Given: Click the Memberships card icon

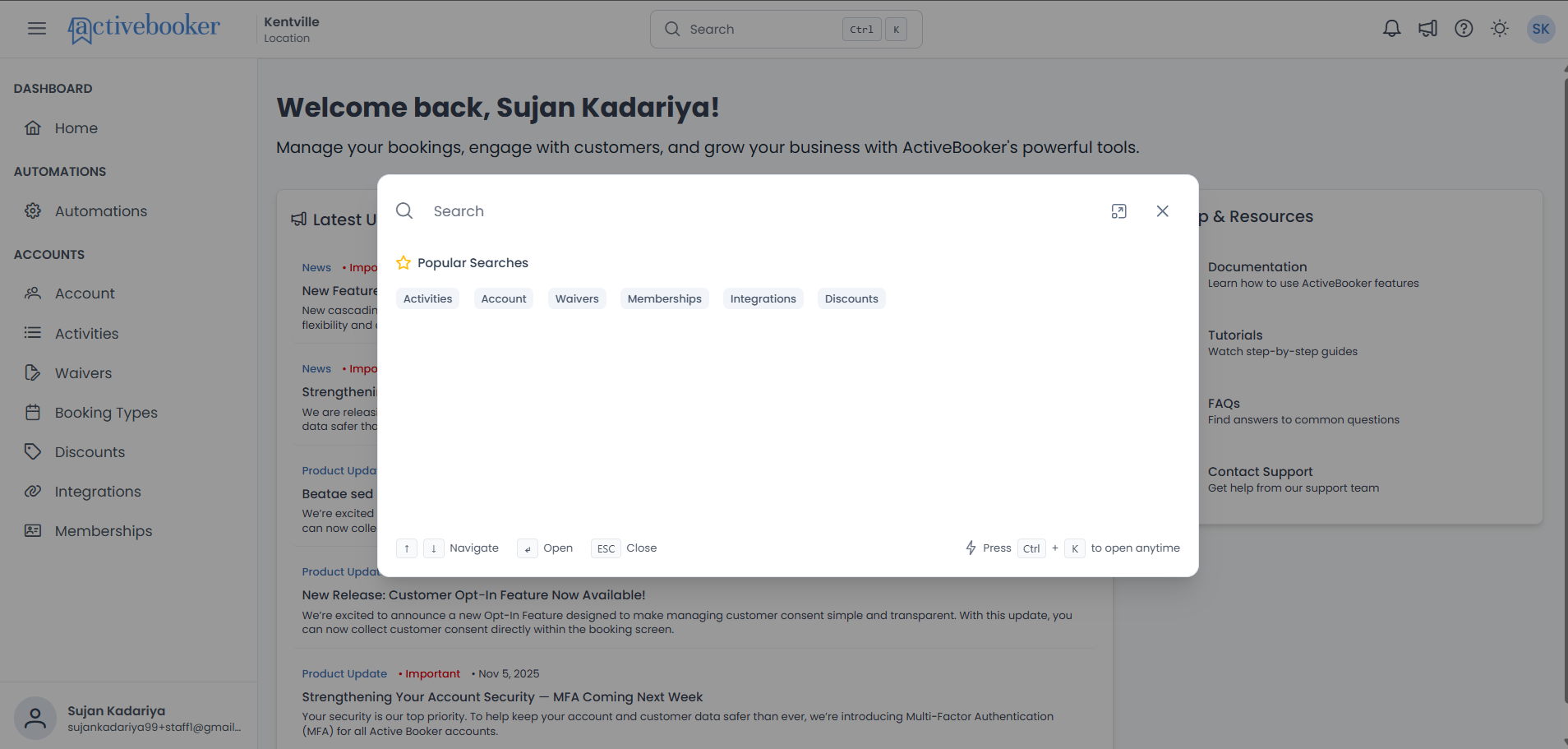Looking at the screenshot, I should 33,530.
